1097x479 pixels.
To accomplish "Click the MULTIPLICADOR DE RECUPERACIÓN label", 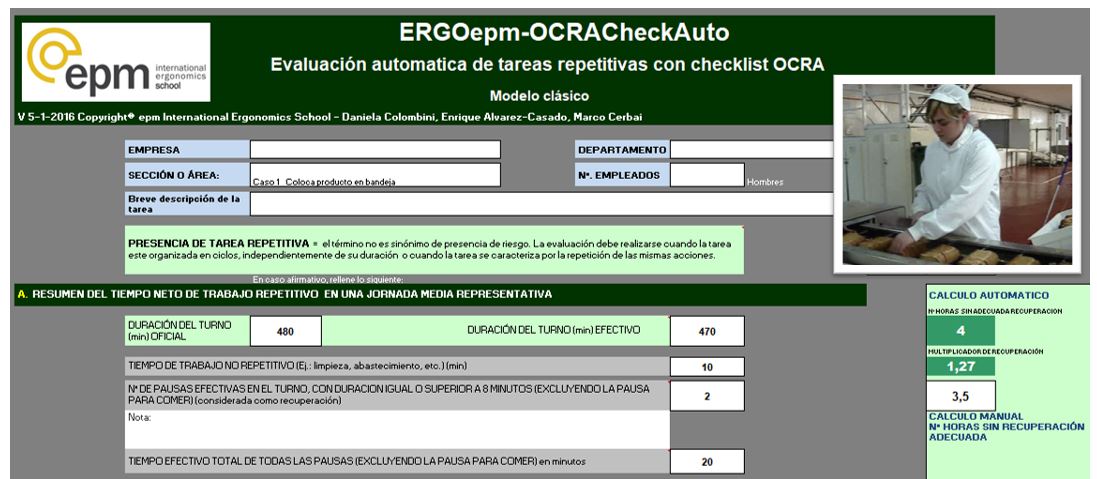I will 985,352.
